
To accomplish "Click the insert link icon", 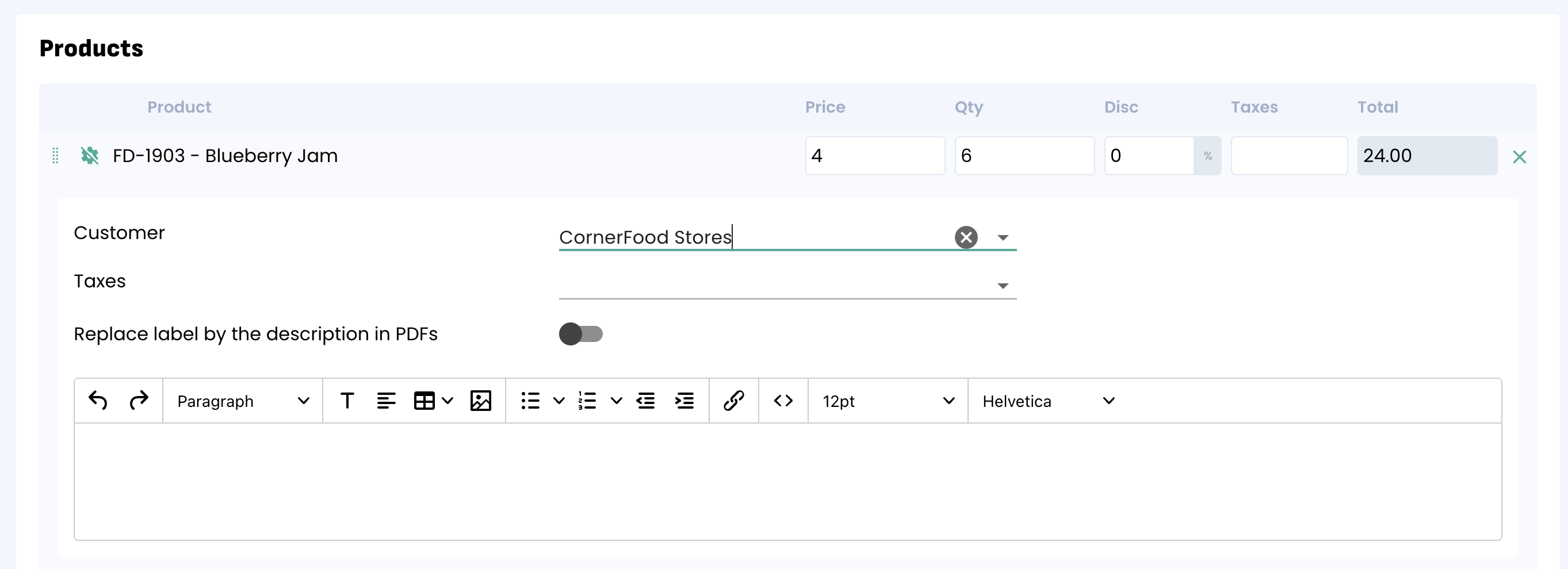I will (733, 401).
